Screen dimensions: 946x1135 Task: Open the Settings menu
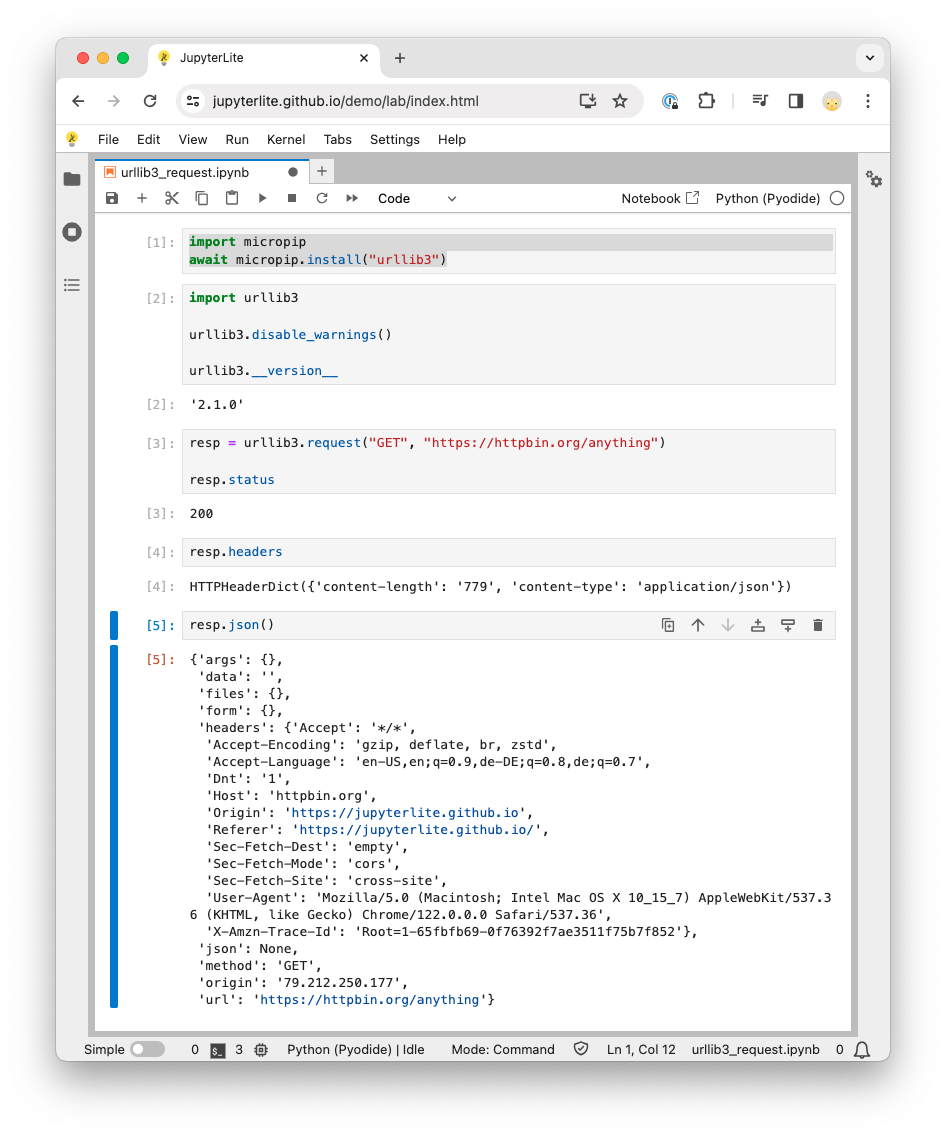click(x=394, y=140)
